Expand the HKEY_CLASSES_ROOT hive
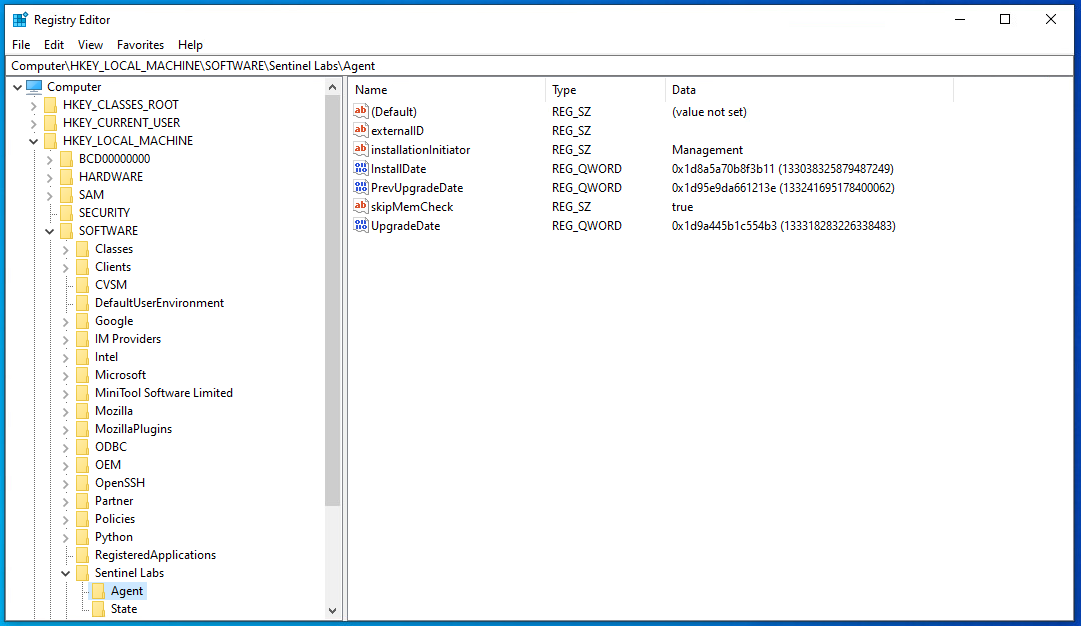The image size is (1081, 626). point(33,105)
